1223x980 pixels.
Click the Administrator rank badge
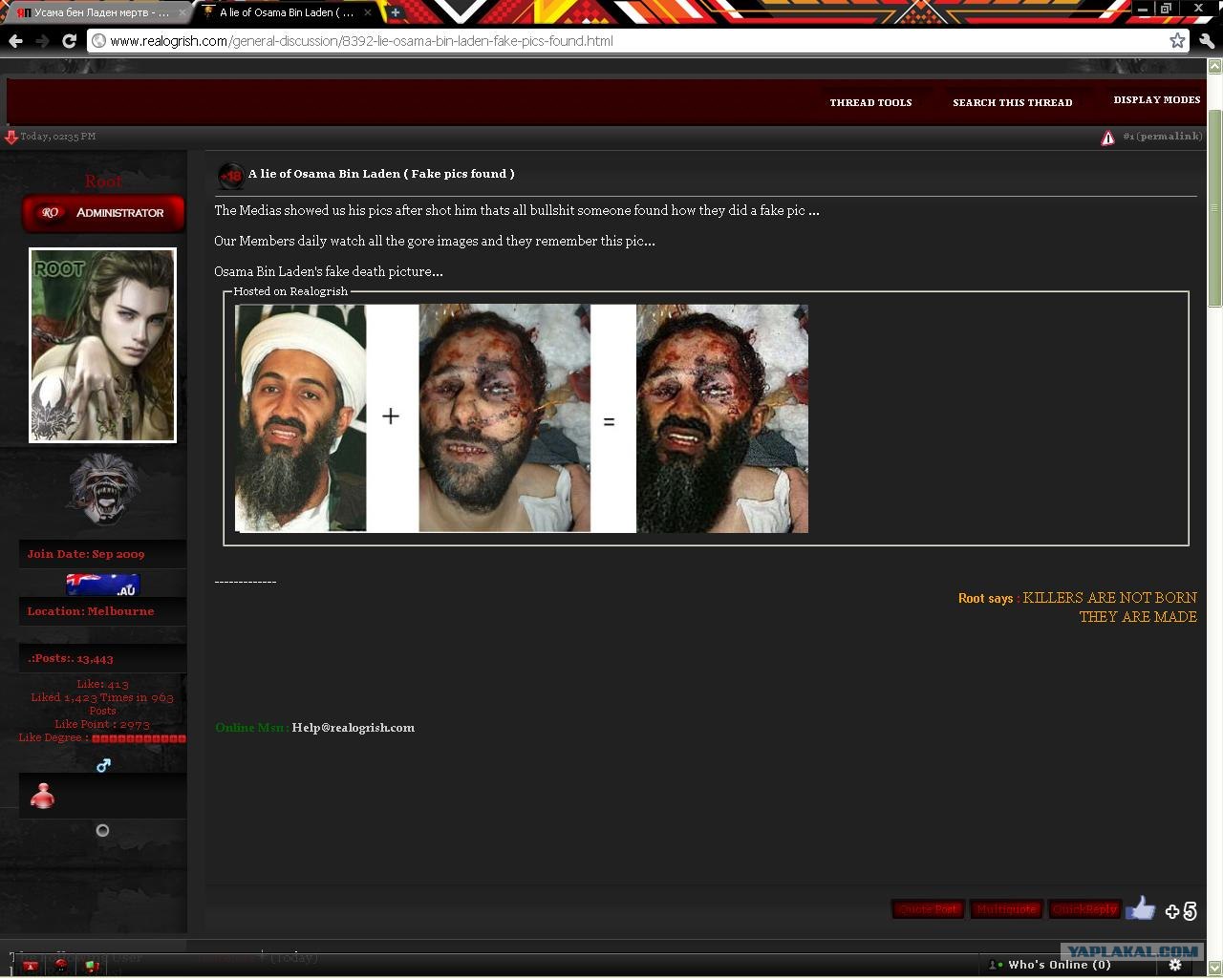point(102,213)
